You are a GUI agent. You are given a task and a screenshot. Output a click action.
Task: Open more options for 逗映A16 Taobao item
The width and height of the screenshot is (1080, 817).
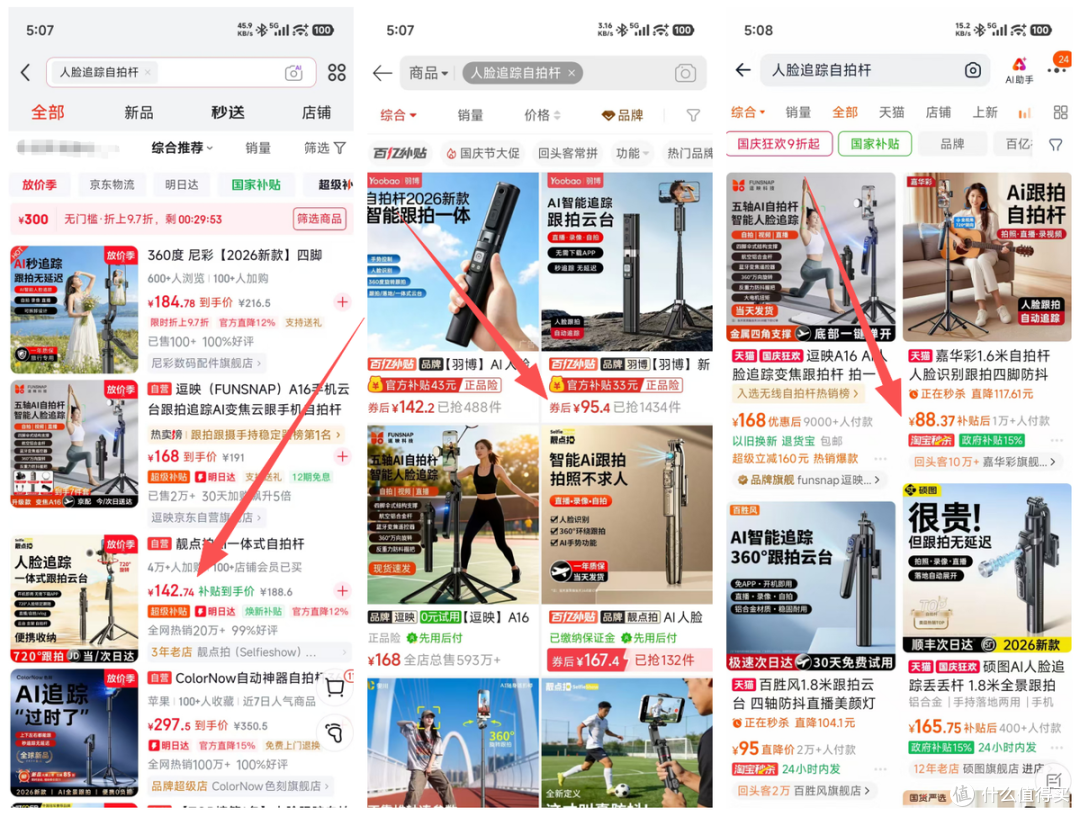[x=880, y=459]
